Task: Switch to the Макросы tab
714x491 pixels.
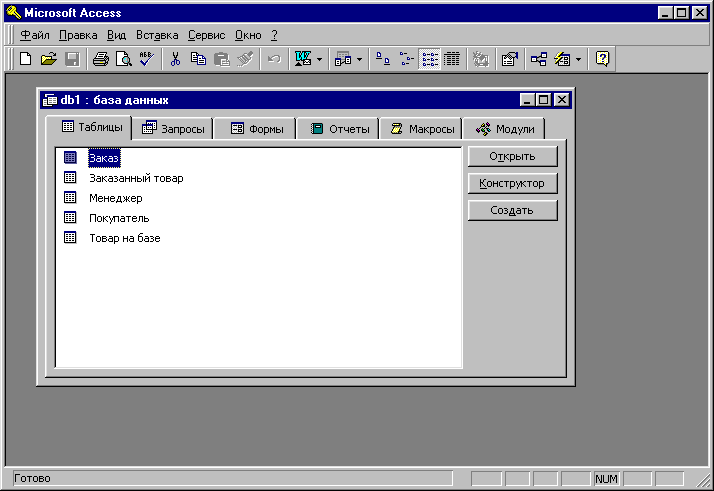Action: (422, 129)
